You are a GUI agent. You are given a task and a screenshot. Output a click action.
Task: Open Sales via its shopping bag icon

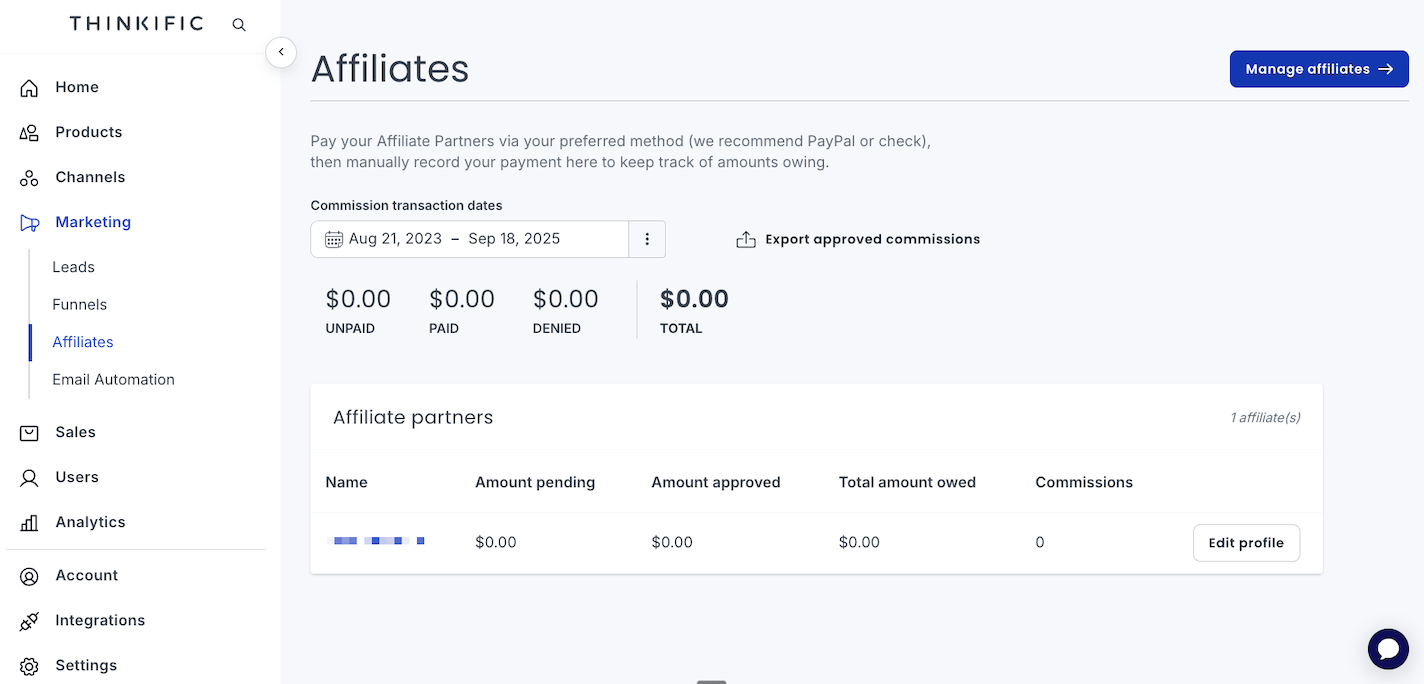point(30,432)
